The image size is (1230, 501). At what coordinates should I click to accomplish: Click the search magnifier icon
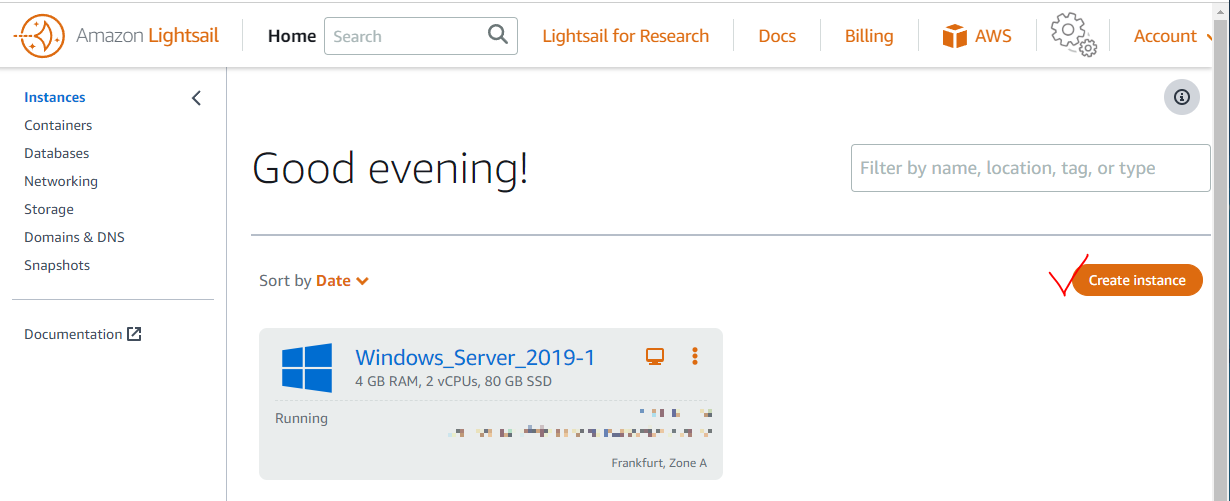point(498,35)
